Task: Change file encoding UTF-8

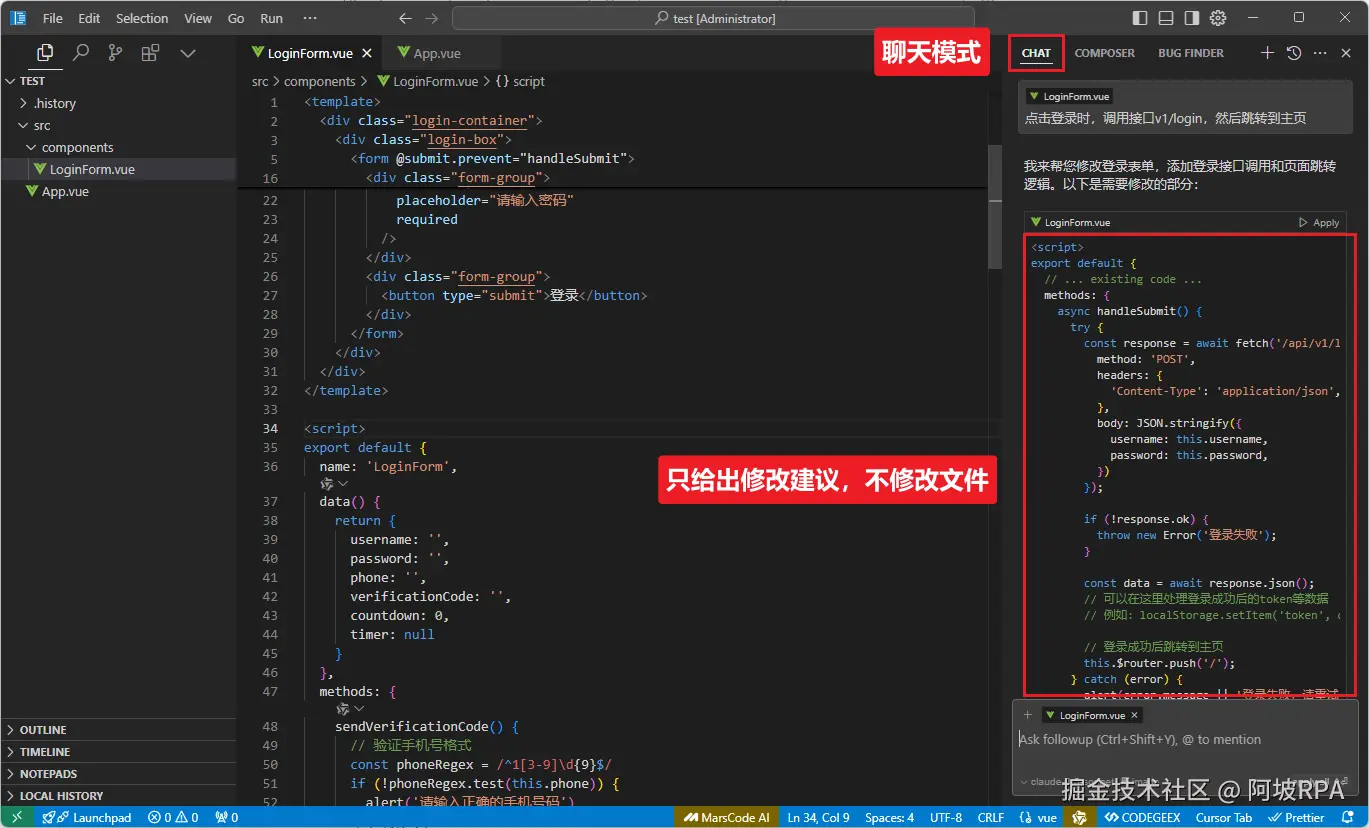Action: tap(946, 817)
